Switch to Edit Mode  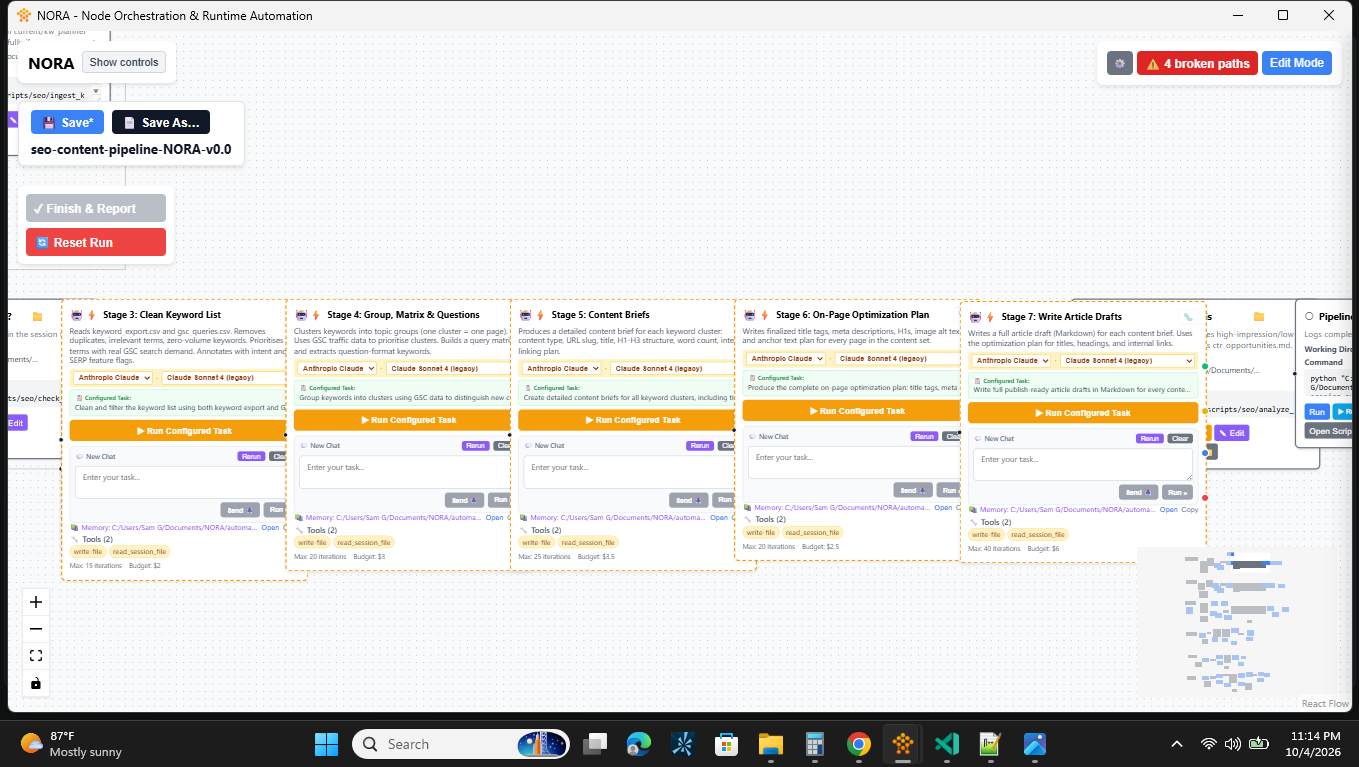point(1296,63)
